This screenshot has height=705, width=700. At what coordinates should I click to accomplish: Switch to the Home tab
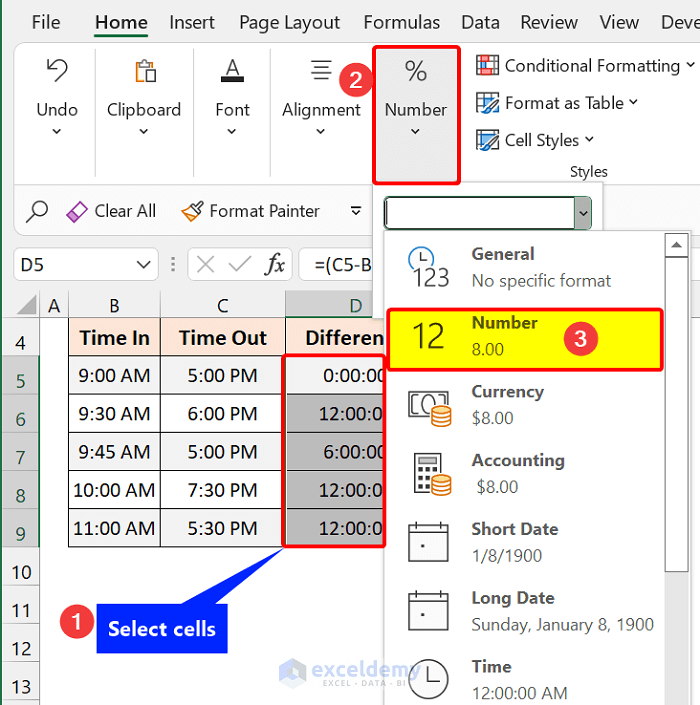(121, 22)
